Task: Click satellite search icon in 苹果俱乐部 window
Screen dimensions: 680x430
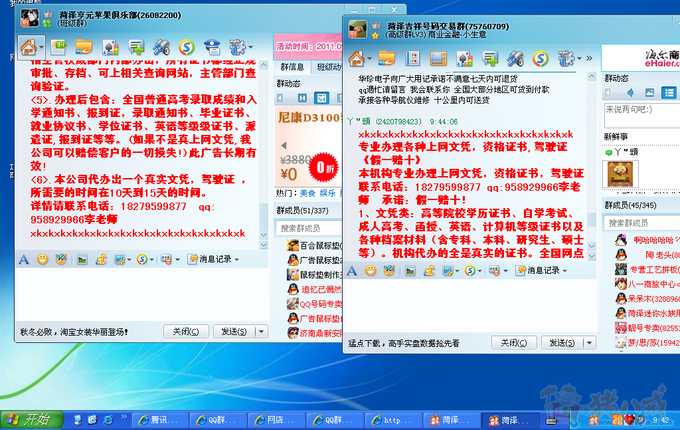Action: pyautogui.click(x=161, y=47)
